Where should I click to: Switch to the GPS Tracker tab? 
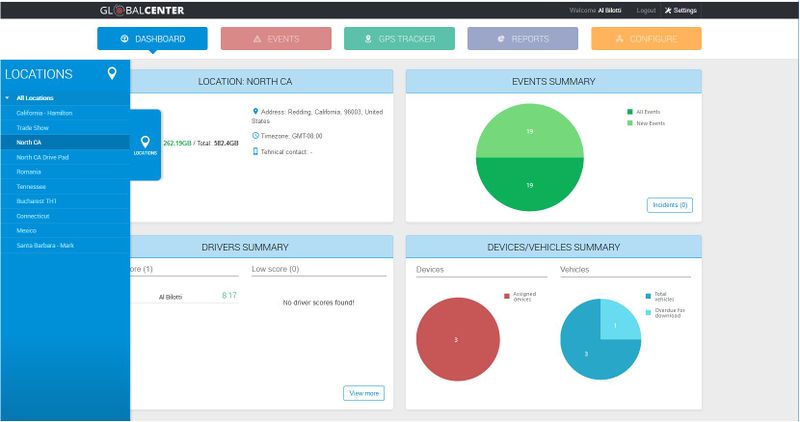click(399, 39)
